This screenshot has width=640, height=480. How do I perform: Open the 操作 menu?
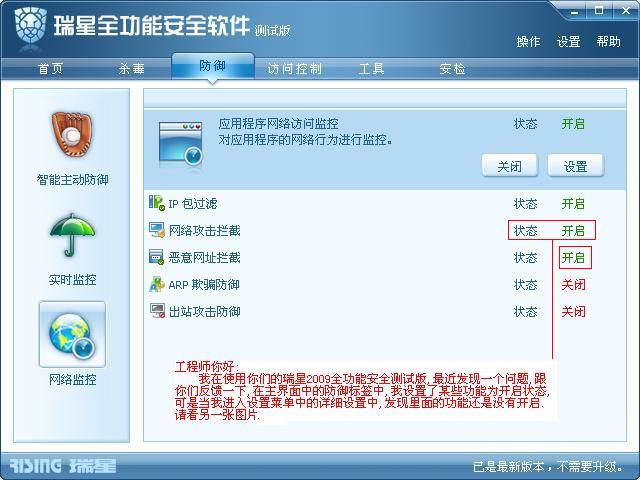pos(528,41)
